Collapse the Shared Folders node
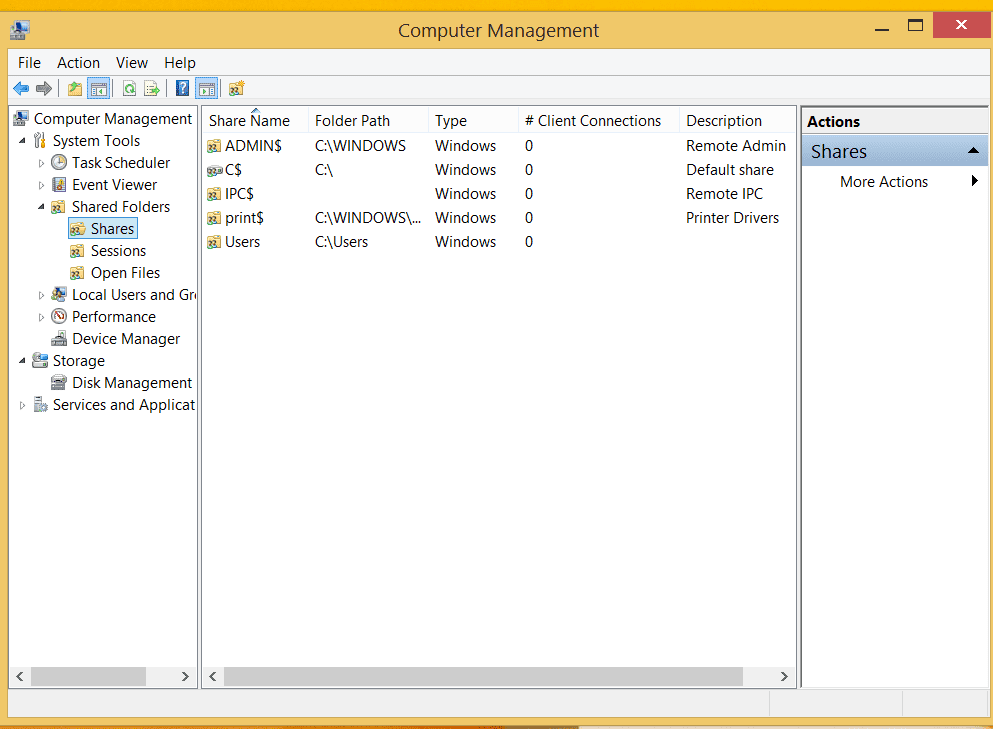 tap(41, 207)
